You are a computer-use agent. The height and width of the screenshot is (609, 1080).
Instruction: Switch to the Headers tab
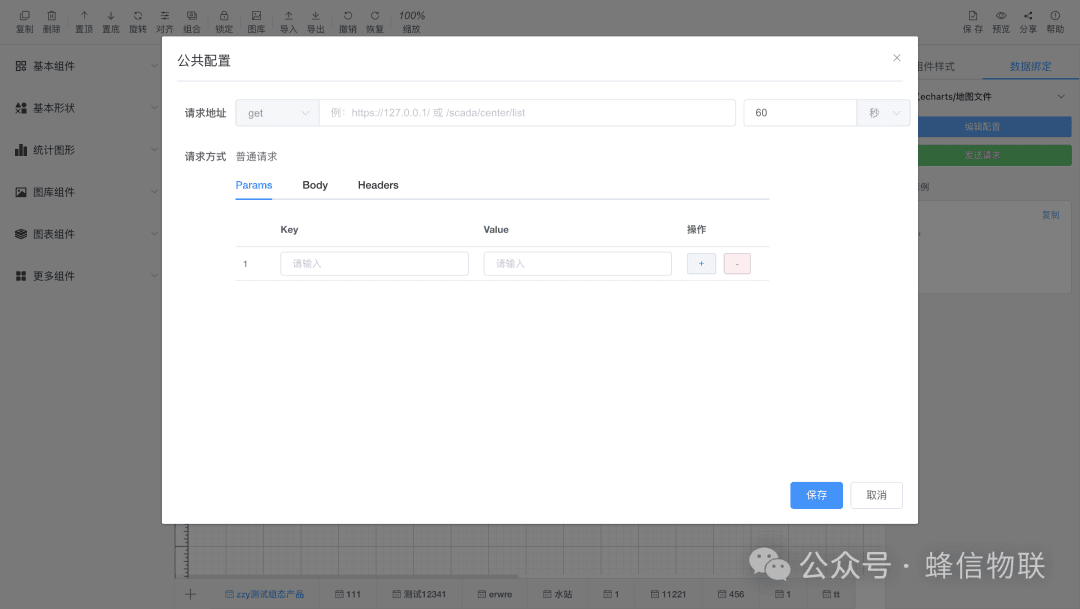click(x=378, y=185)
